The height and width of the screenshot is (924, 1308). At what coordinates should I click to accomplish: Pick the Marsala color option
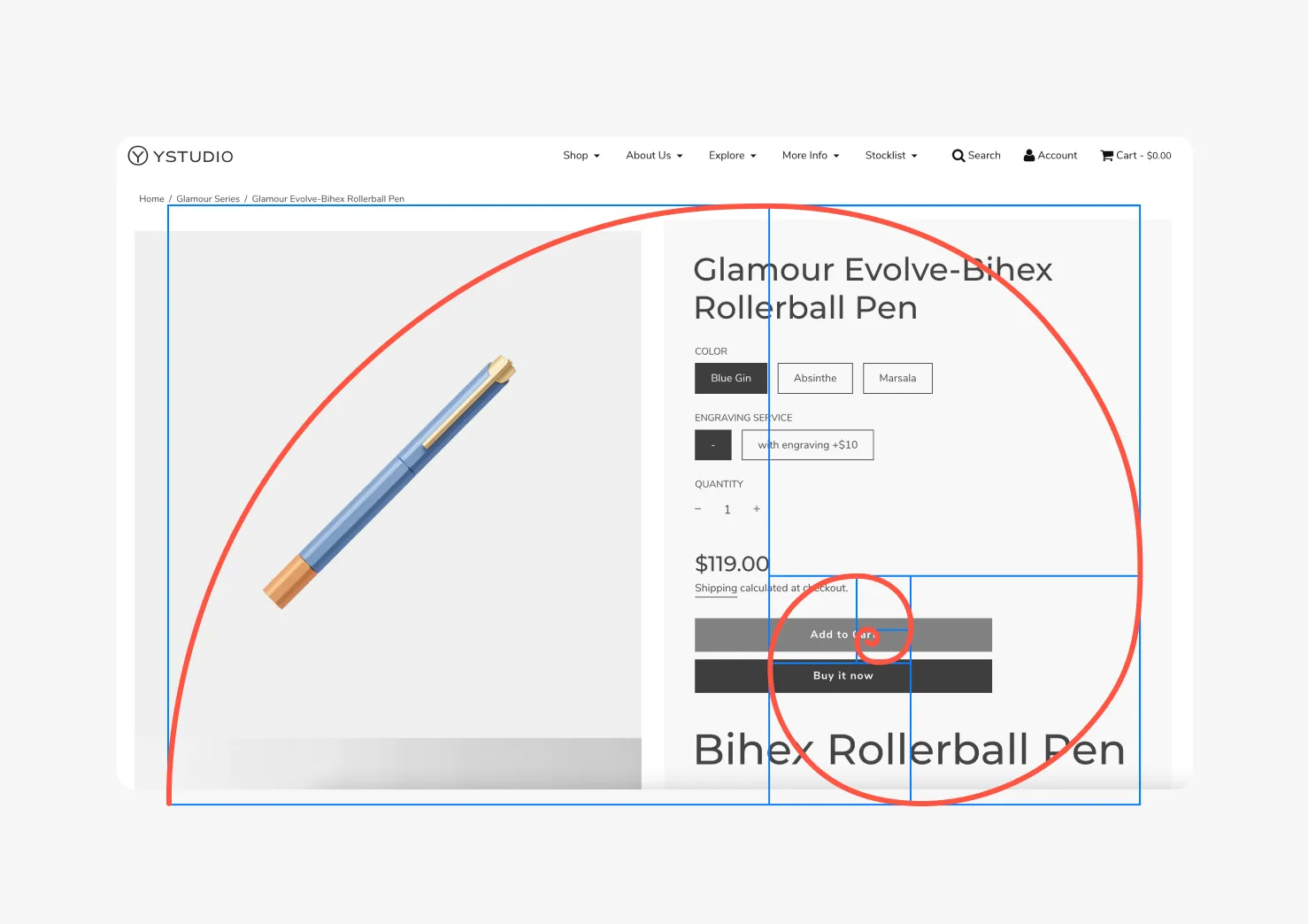pyautogui.click(x=897, y=378)
